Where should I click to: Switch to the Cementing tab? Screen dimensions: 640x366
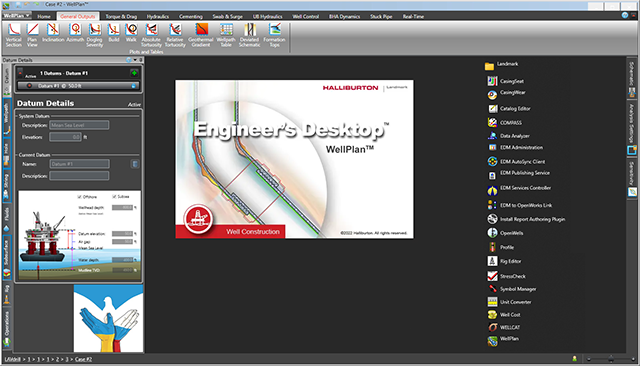[191, 16]
